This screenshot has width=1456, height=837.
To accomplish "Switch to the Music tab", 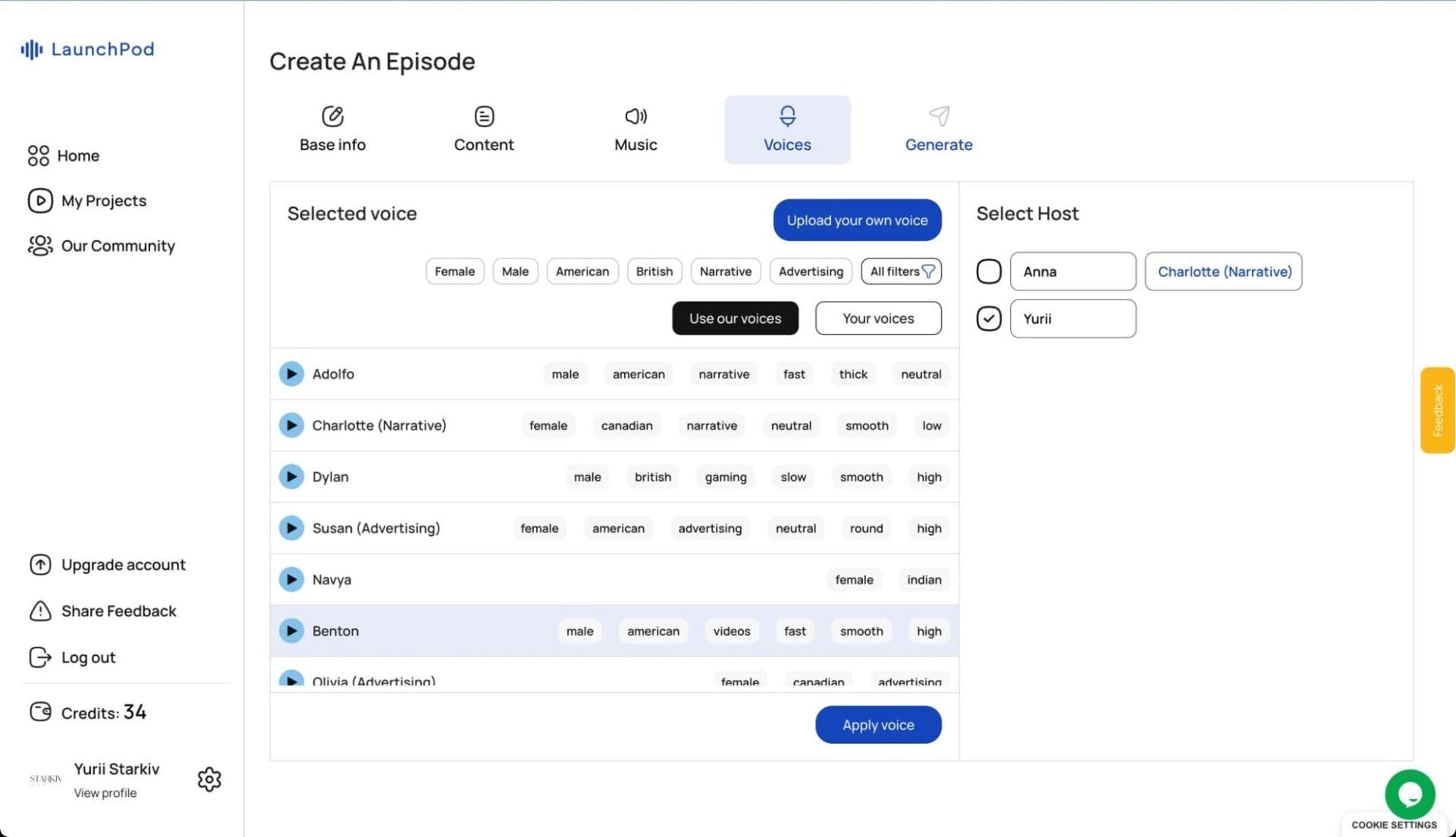I will point(635,130).
